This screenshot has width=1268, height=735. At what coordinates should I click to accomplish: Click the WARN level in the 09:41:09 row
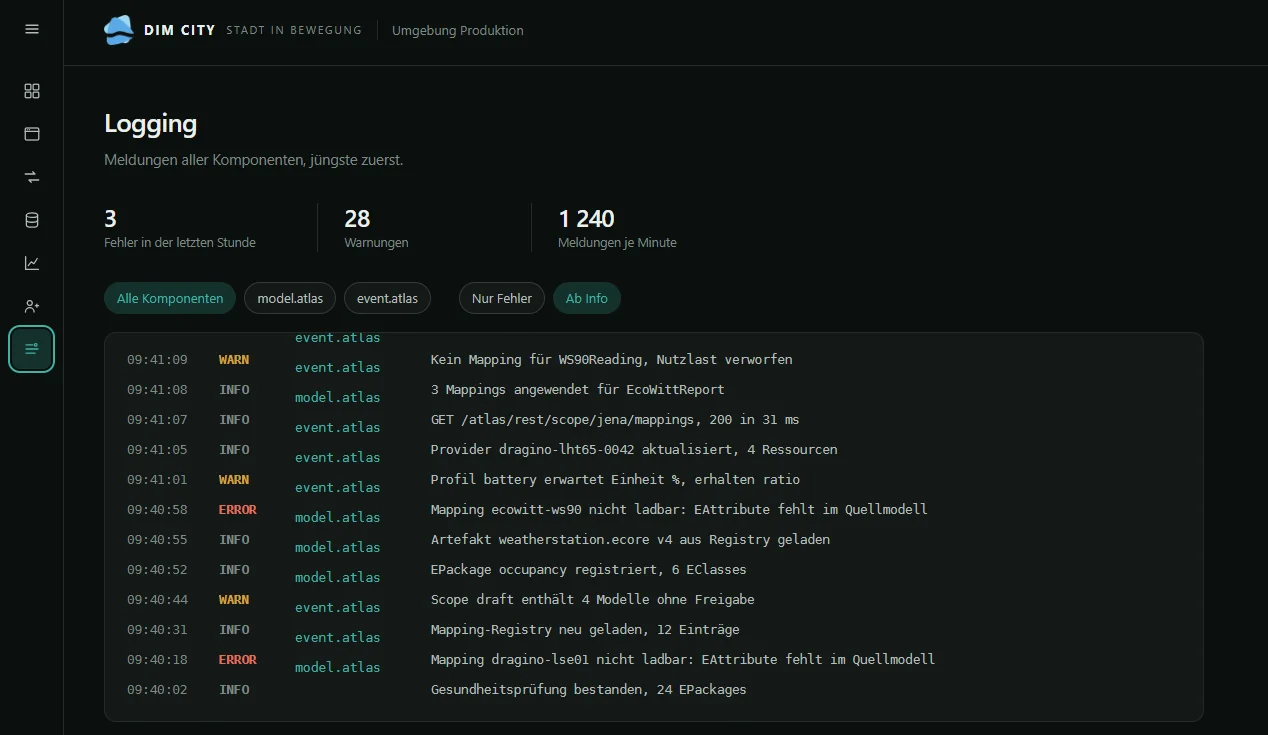(x=234, y=359)
